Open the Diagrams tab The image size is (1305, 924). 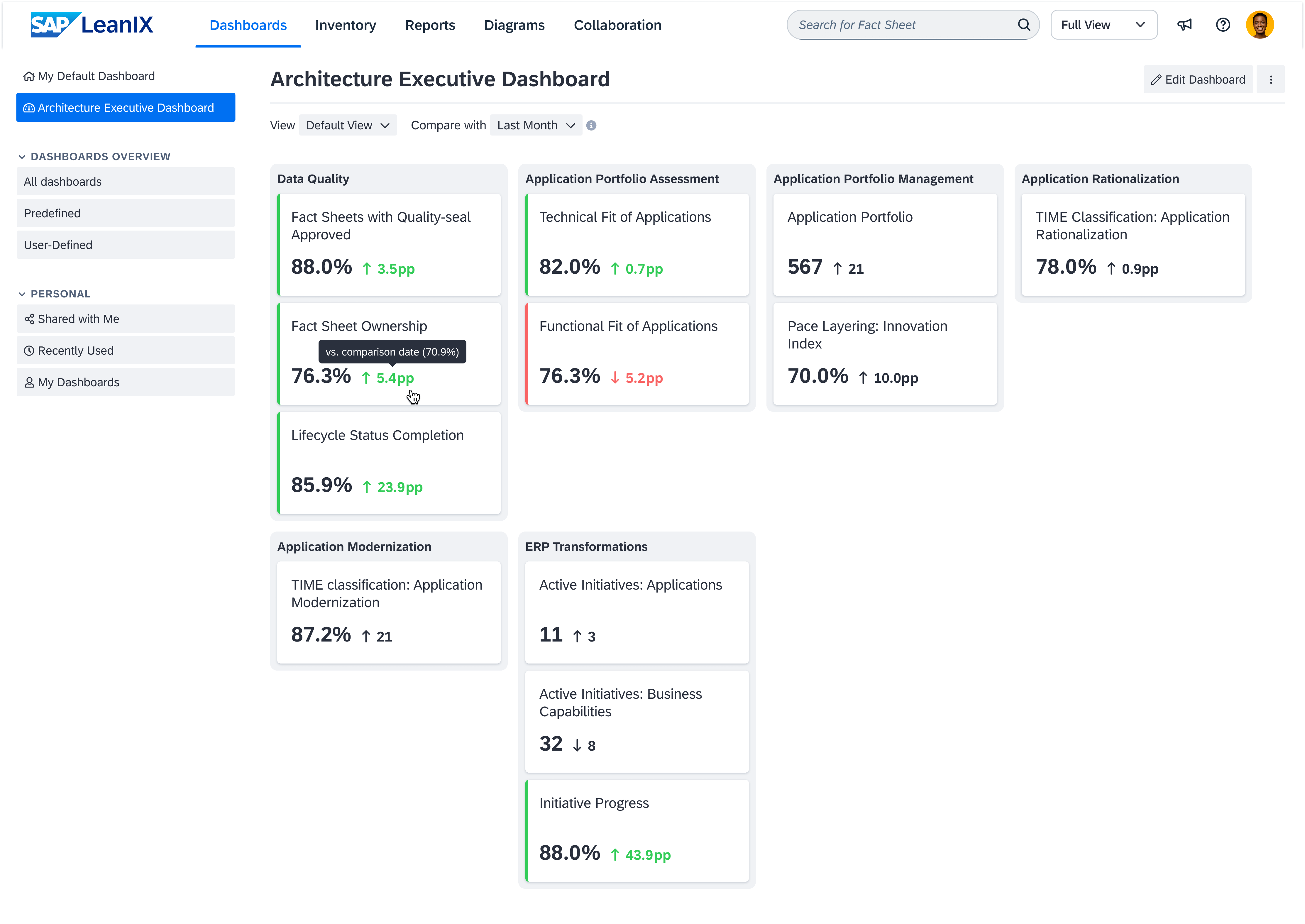[514, 25]
